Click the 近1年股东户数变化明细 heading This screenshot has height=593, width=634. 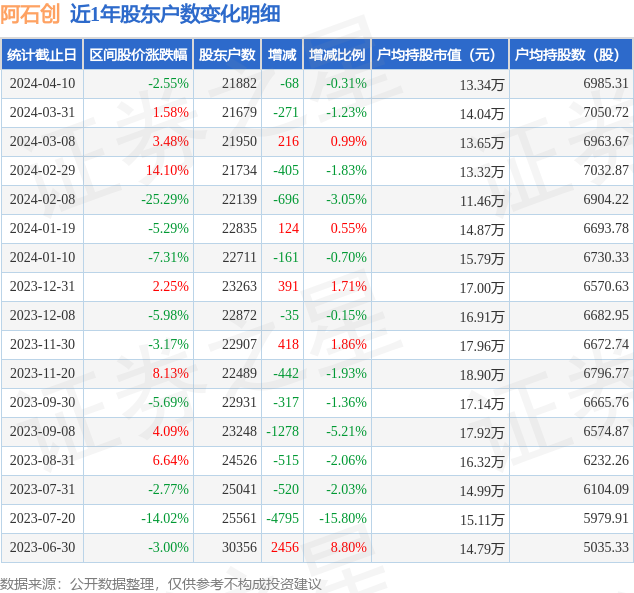175,14
